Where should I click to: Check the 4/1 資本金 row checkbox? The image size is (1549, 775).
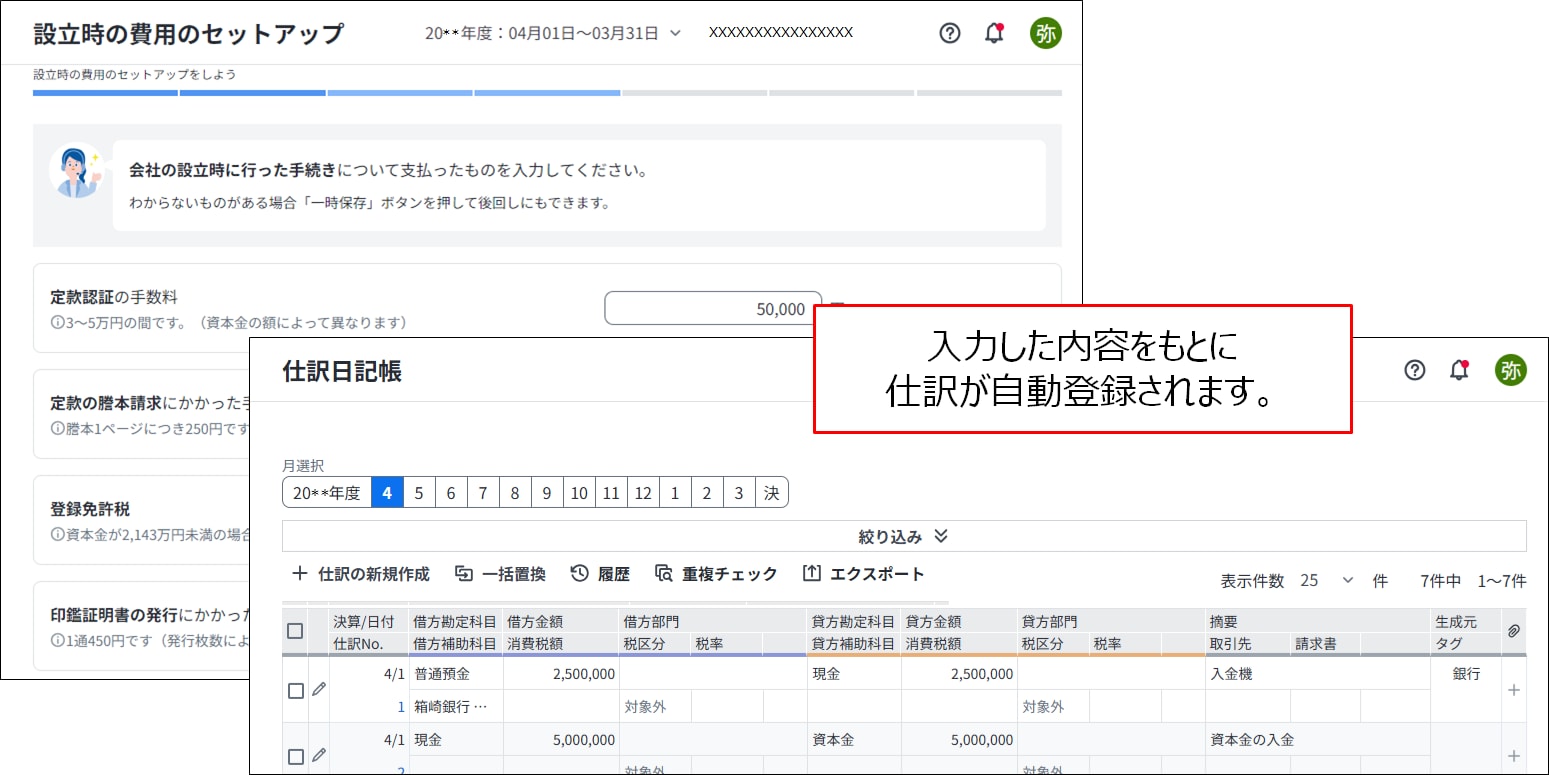[x=295, y=757]
